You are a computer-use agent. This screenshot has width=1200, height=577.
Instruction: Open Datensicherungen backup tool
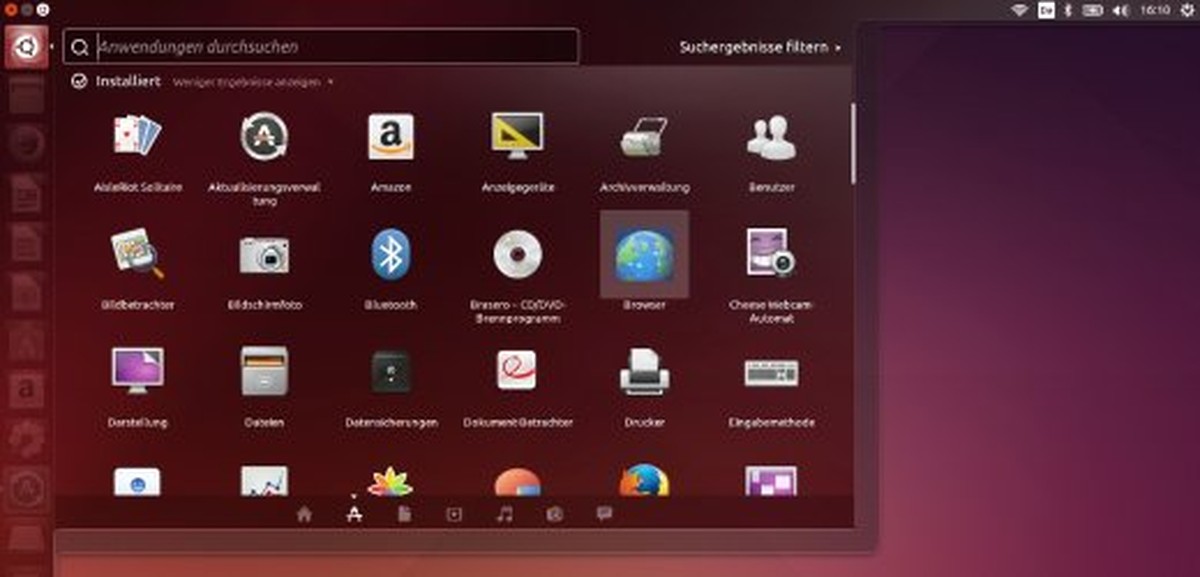(x=390, y=371)
